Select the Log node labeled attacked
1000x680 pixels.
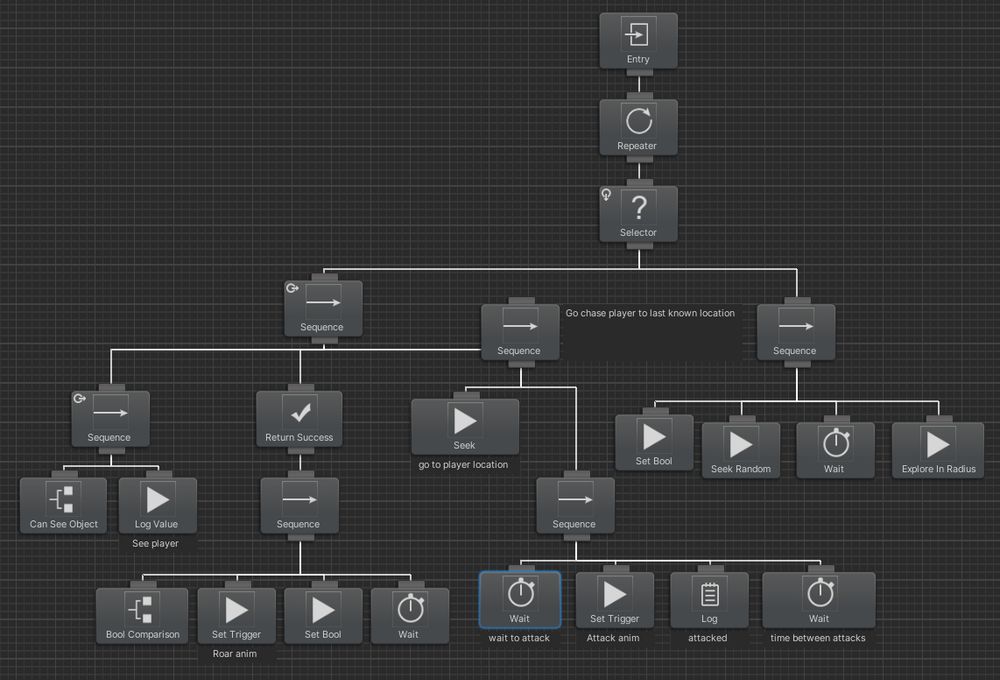coord(709,600)
